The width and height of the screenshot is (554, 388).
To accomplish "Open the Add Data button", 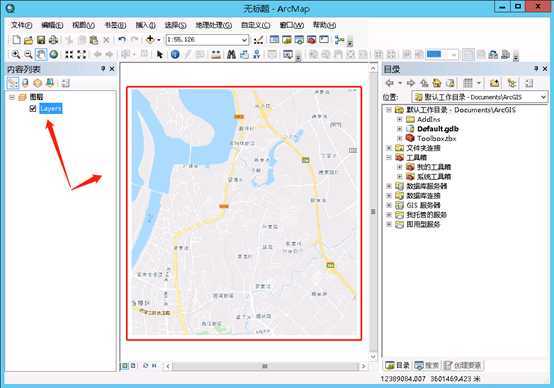I will click(x=150, y=40).
